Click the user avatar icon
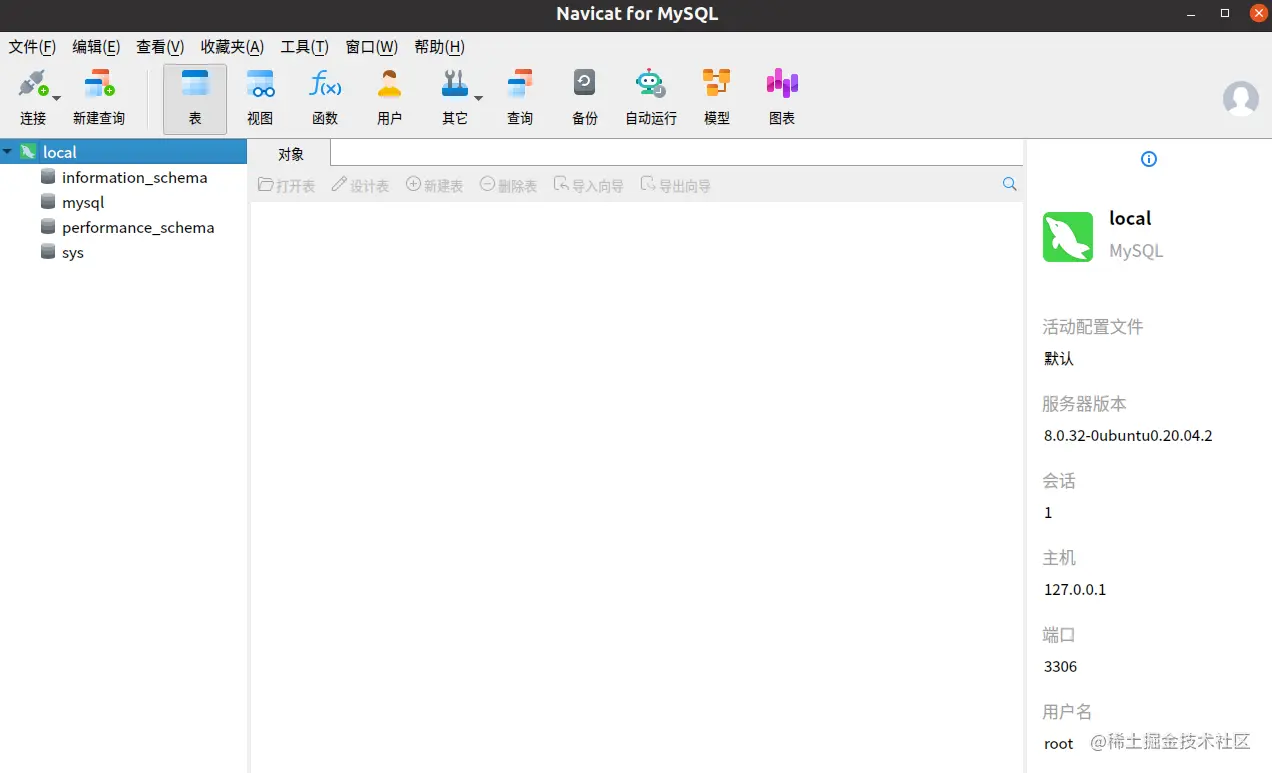This screenshot has width=1272, height=773. pos(1241,98)
